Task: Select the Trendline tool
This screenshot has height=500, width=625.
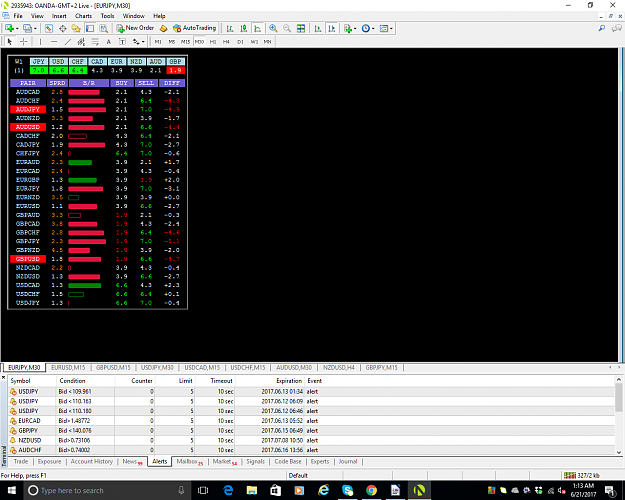Action: (68, 41)
